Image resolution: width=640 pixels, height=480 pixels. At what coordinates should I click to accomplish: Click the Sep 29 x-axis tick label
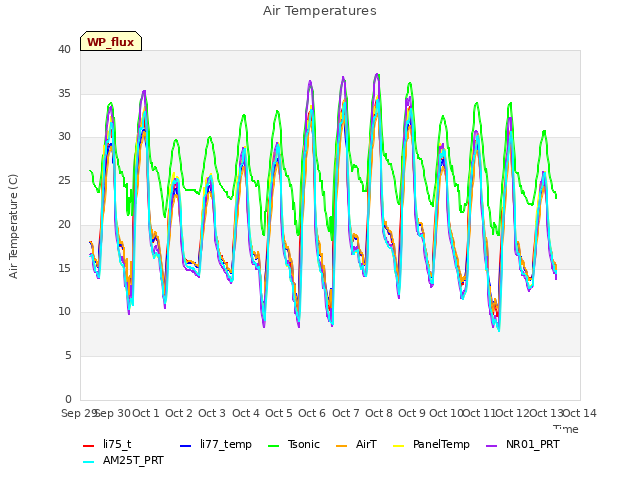[79, 413]
